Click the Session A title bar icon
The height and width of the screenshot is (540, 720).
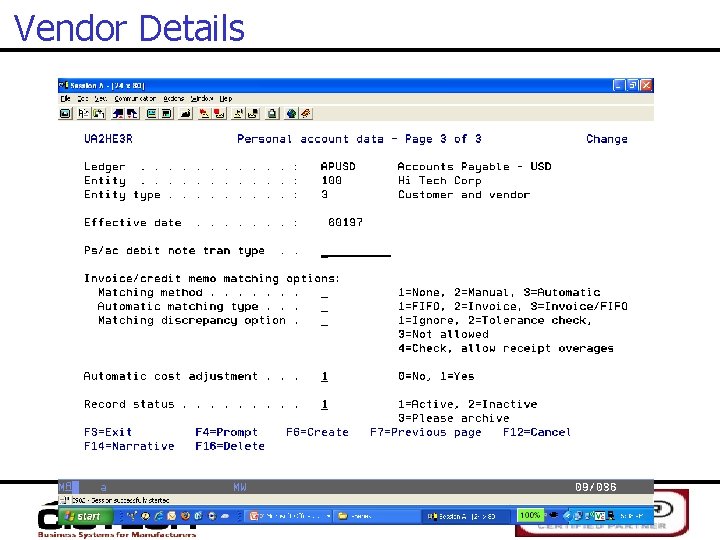(x=64, y=85)
